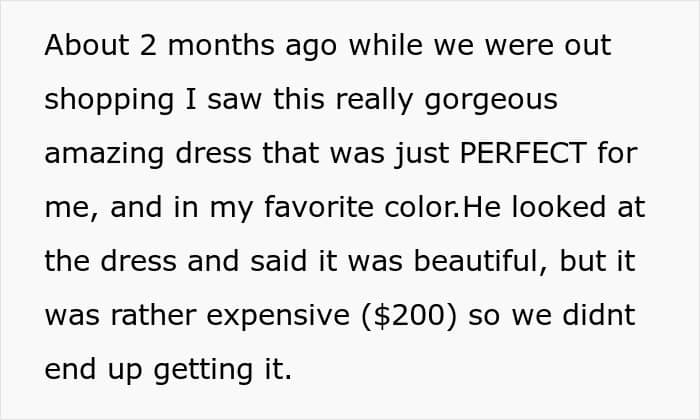Click the ($200) price text
The height and width of the screenshot is (420, 700).
(408, 316)
